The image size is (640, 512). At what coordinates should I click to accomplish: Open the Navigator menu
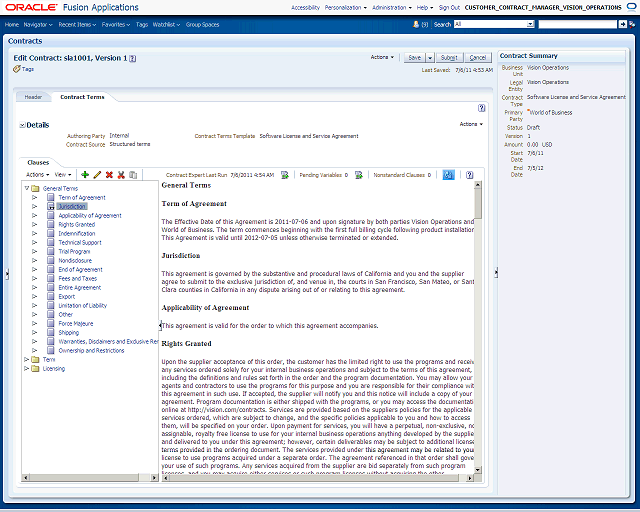[x=38, y=24]
